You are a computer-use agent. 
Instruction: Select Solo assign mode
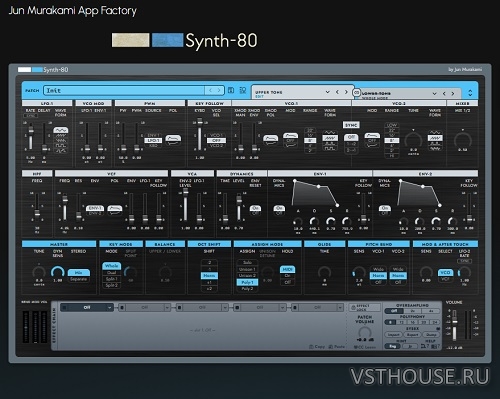pos(247,263)
